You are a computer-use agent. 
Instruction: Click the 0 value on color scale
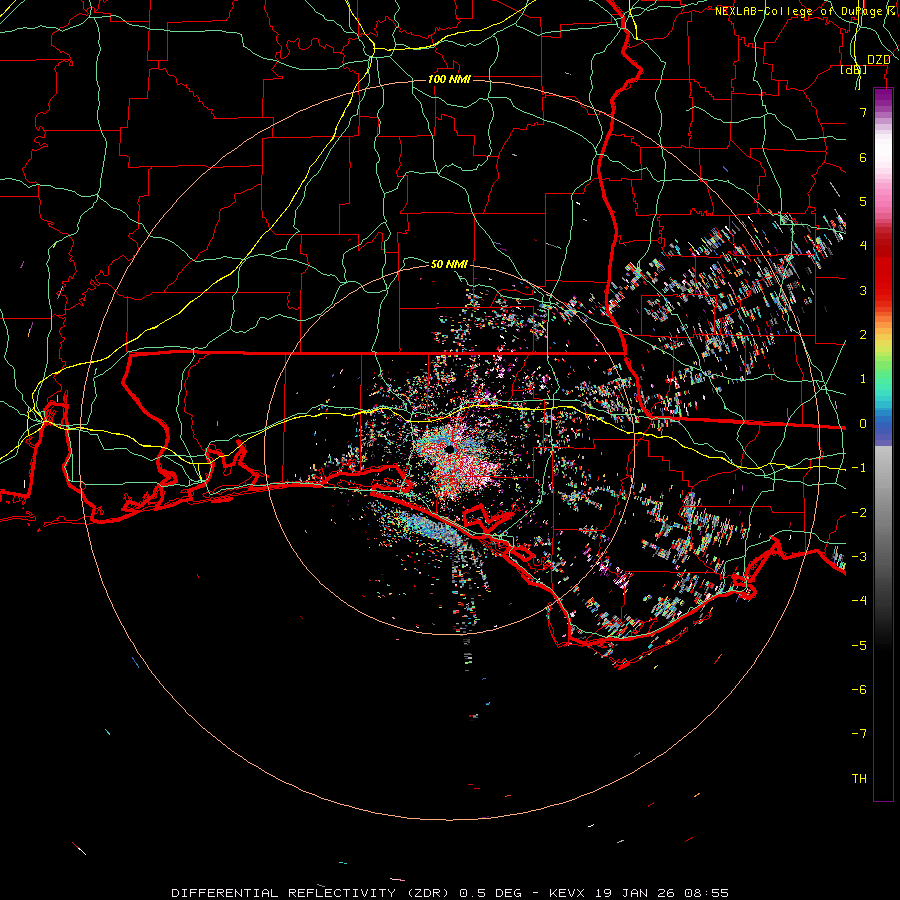(863, 424)
